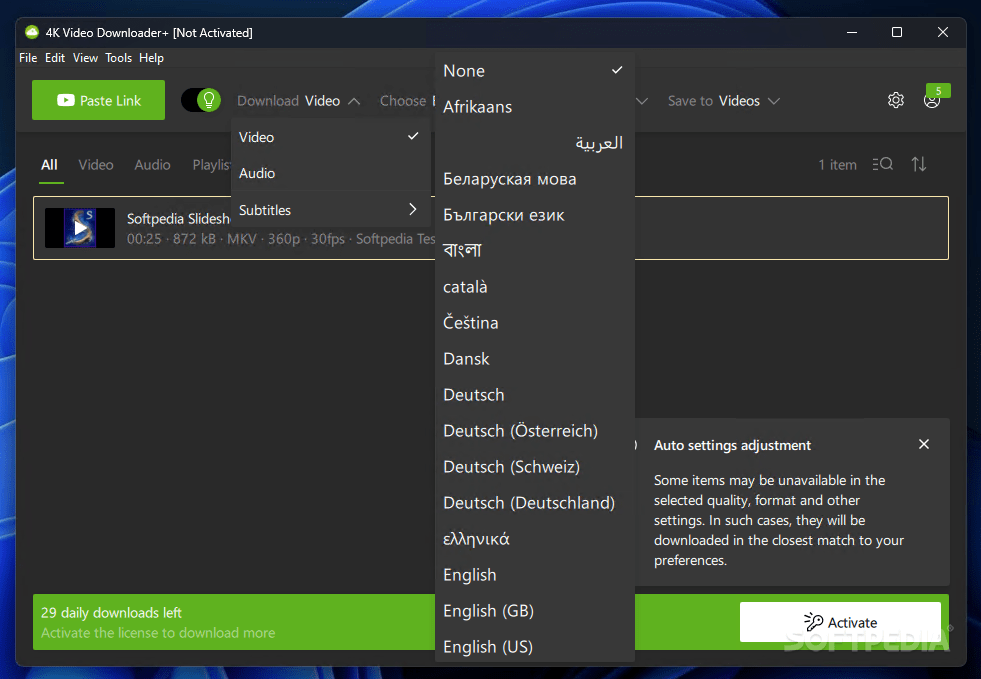The height and width of the screenshot is (679, 981).
Task: Select Video in the download type menu
Action: click(330, 137)
